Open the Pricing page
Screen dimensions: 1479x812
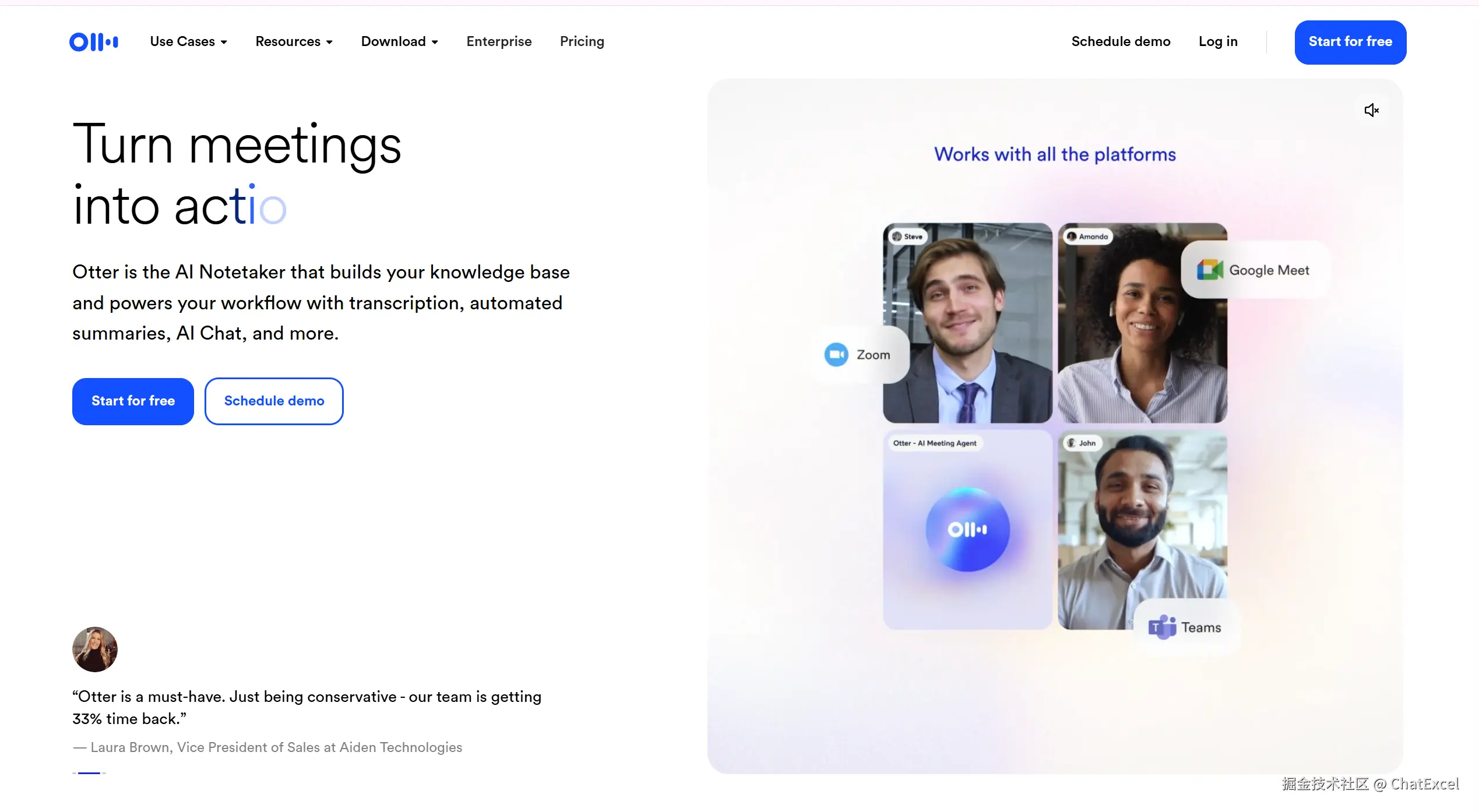[582, 42]
